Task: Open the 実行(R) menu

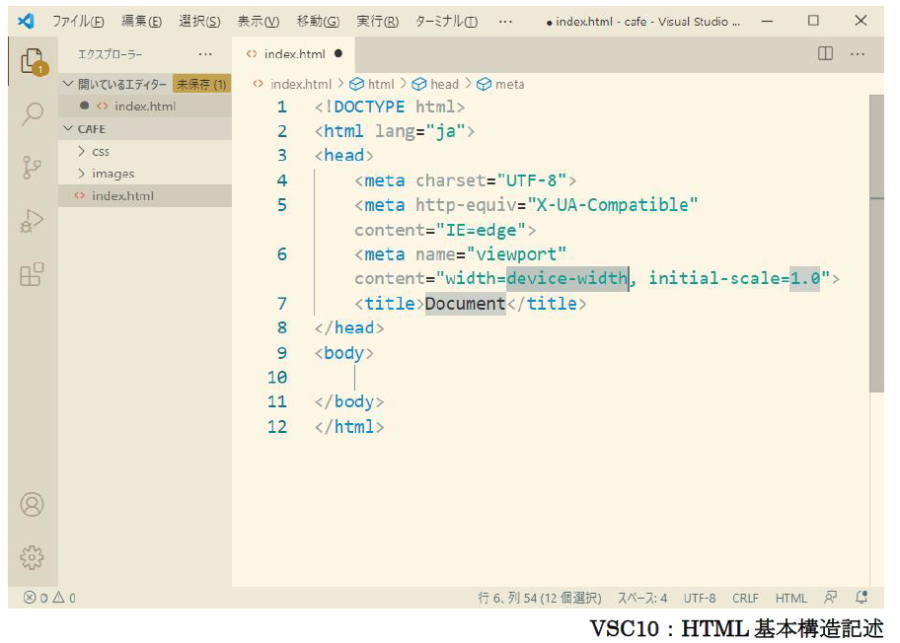Action: pyautogui.click(x=377, y=22)
